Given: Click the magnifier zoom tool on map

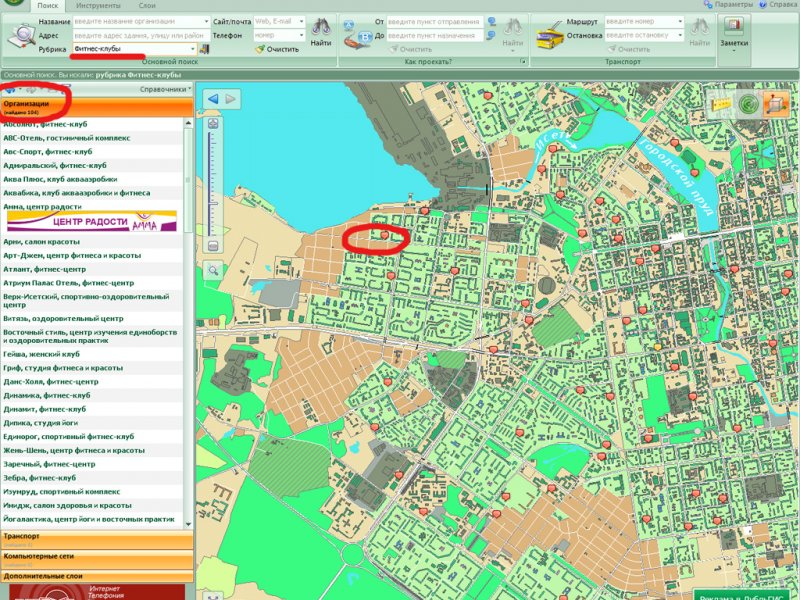Looking at the screenshot, I should click(x=213, y=270).
